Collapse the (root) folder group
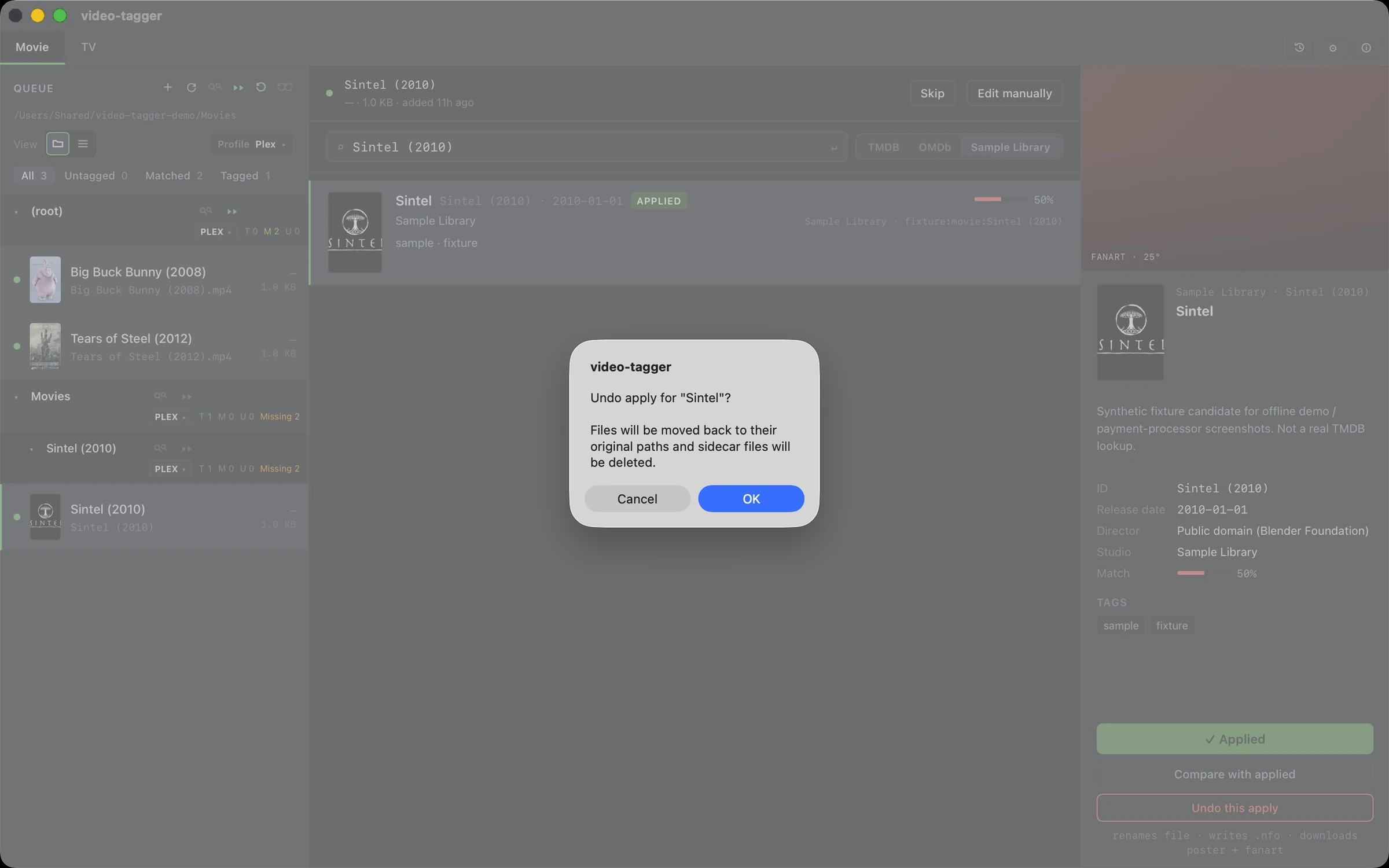The height and width of the screenshot is (868, 1389). pos(16,212)
